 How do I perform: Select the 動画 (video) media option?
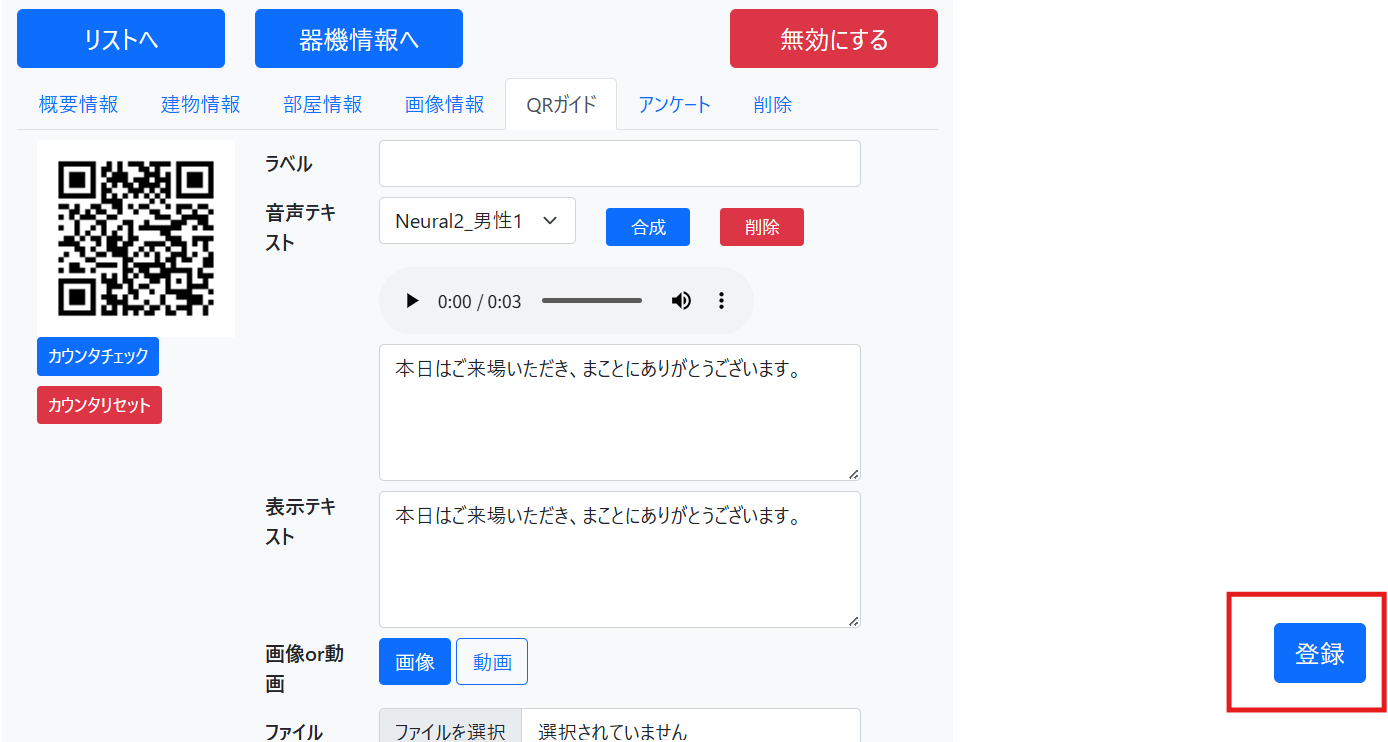click(x=491, y=661)
